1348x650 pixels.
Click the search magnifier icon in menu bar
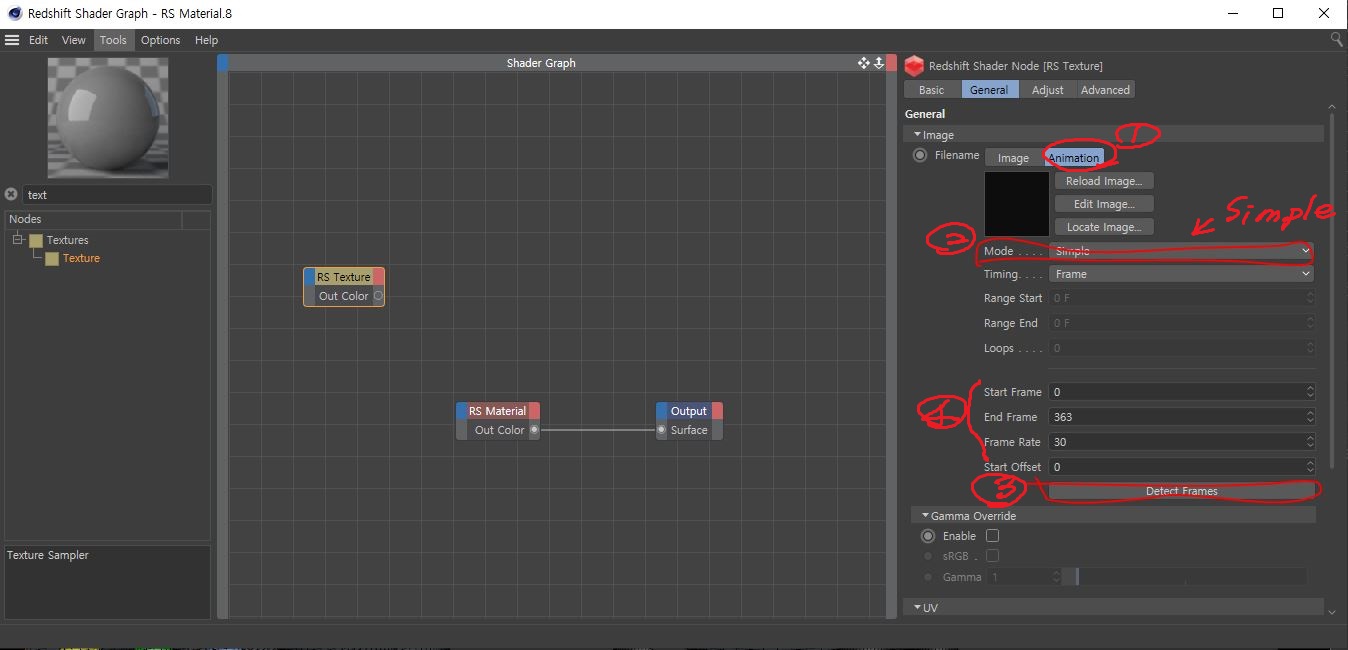pyautogui.click(x=1337, y=39)
